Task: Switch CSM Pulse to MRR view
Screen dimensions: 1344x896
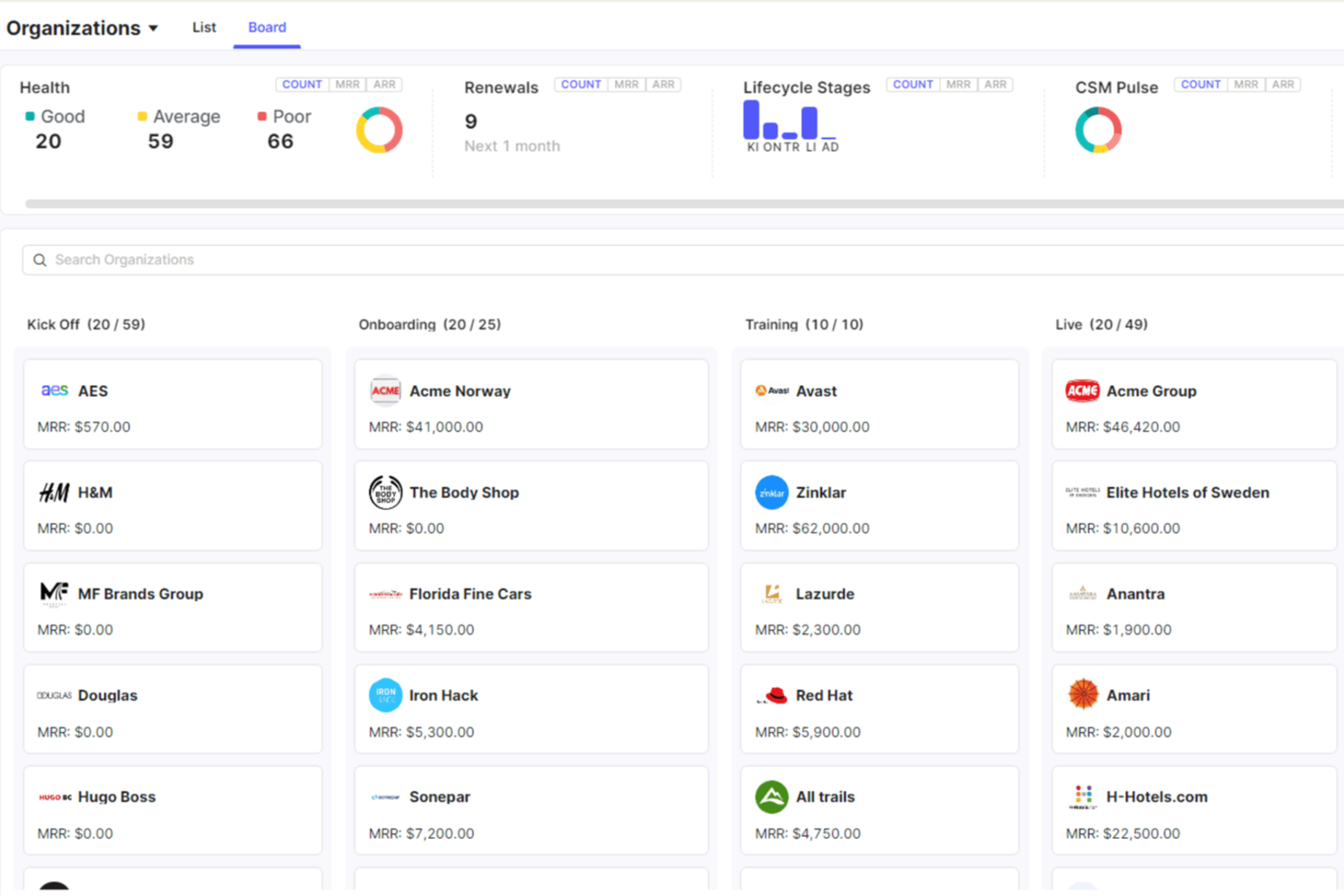Action: pos(1245,84)
